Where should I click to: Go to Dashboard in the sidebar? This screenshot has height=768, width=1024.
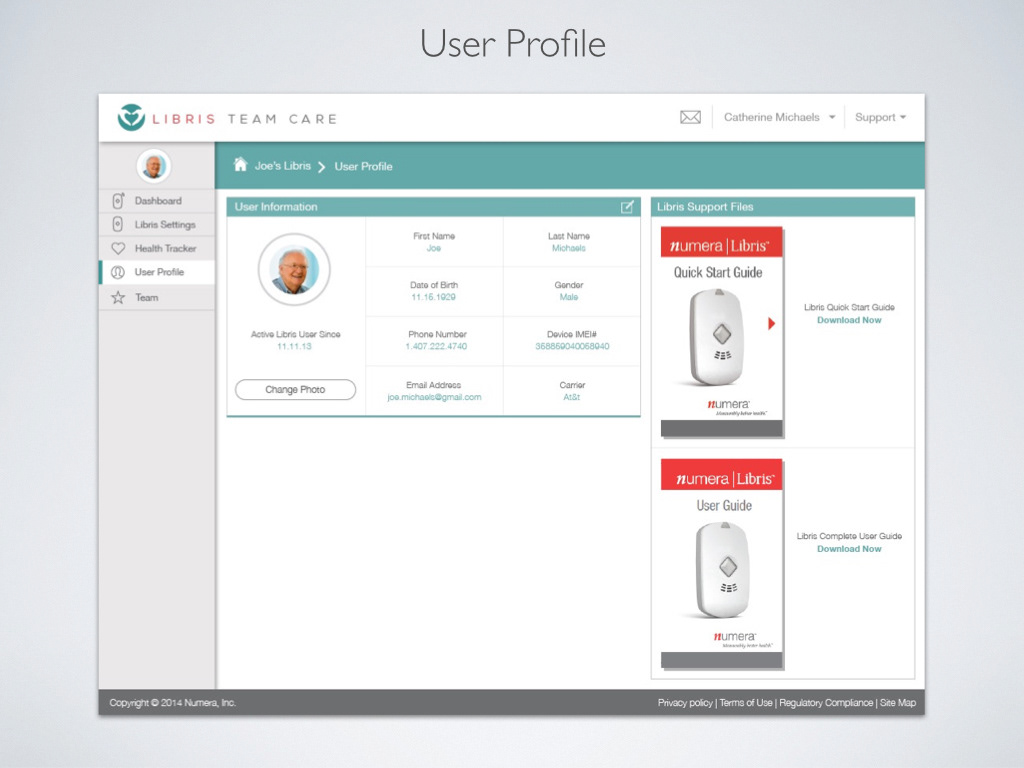157,200
